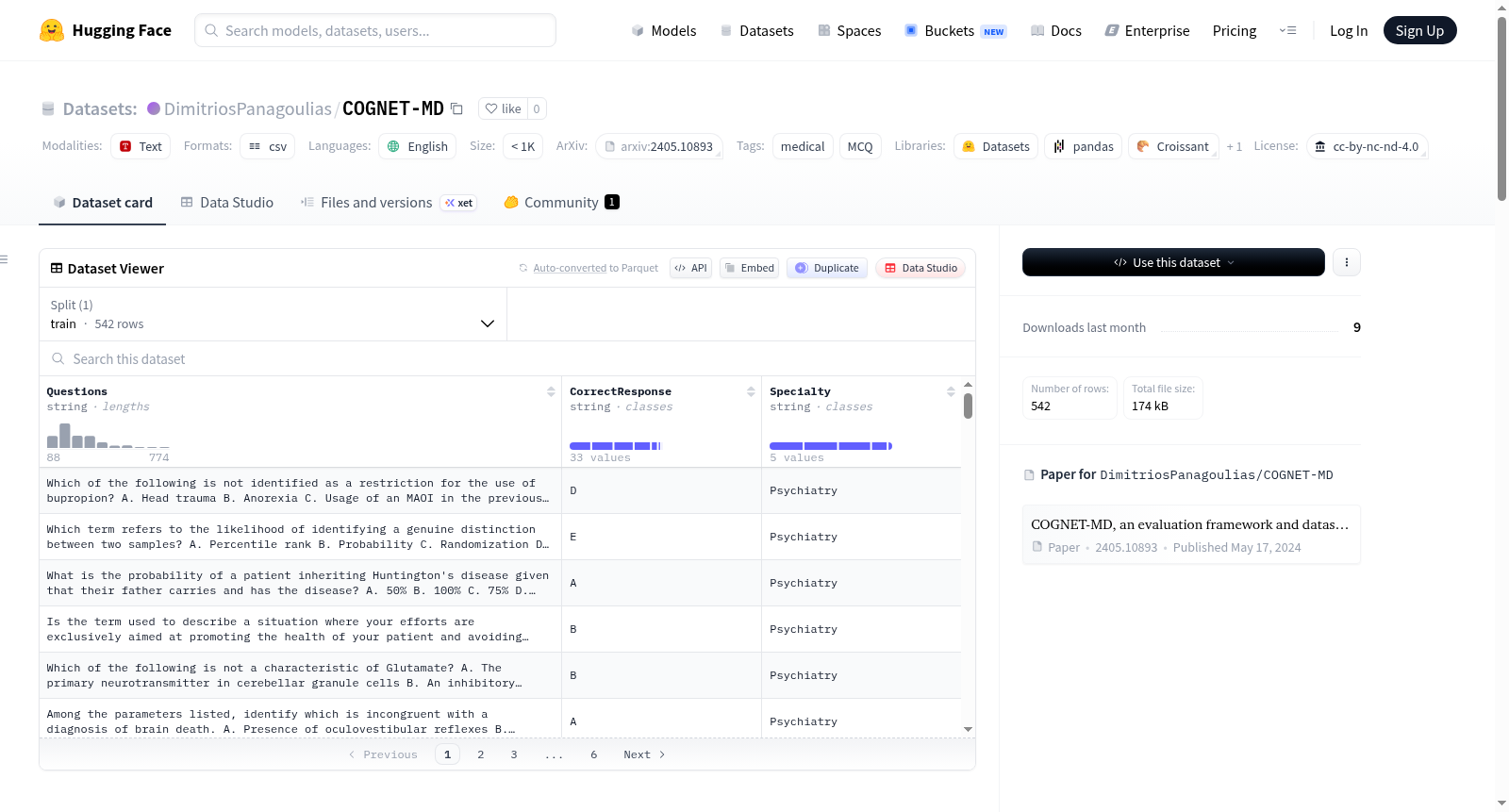Open the Community tab
The width and height of the screenshot is (1509, 812).
pyautogui.click(x=561, y=202)
